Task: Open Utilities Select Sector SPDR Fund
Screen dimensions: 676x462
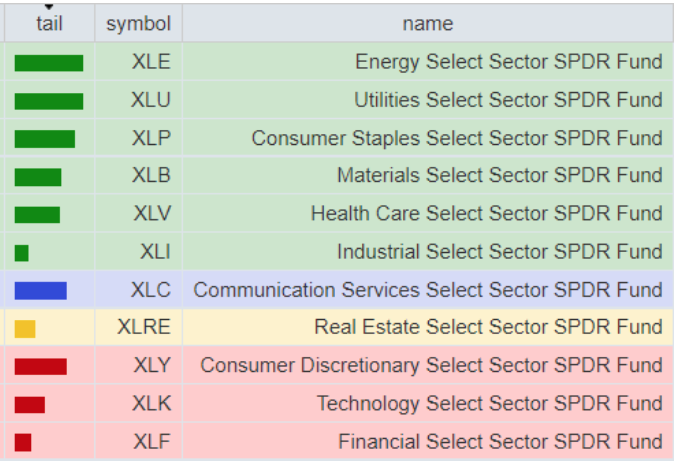Action: [x=508, y=100]
